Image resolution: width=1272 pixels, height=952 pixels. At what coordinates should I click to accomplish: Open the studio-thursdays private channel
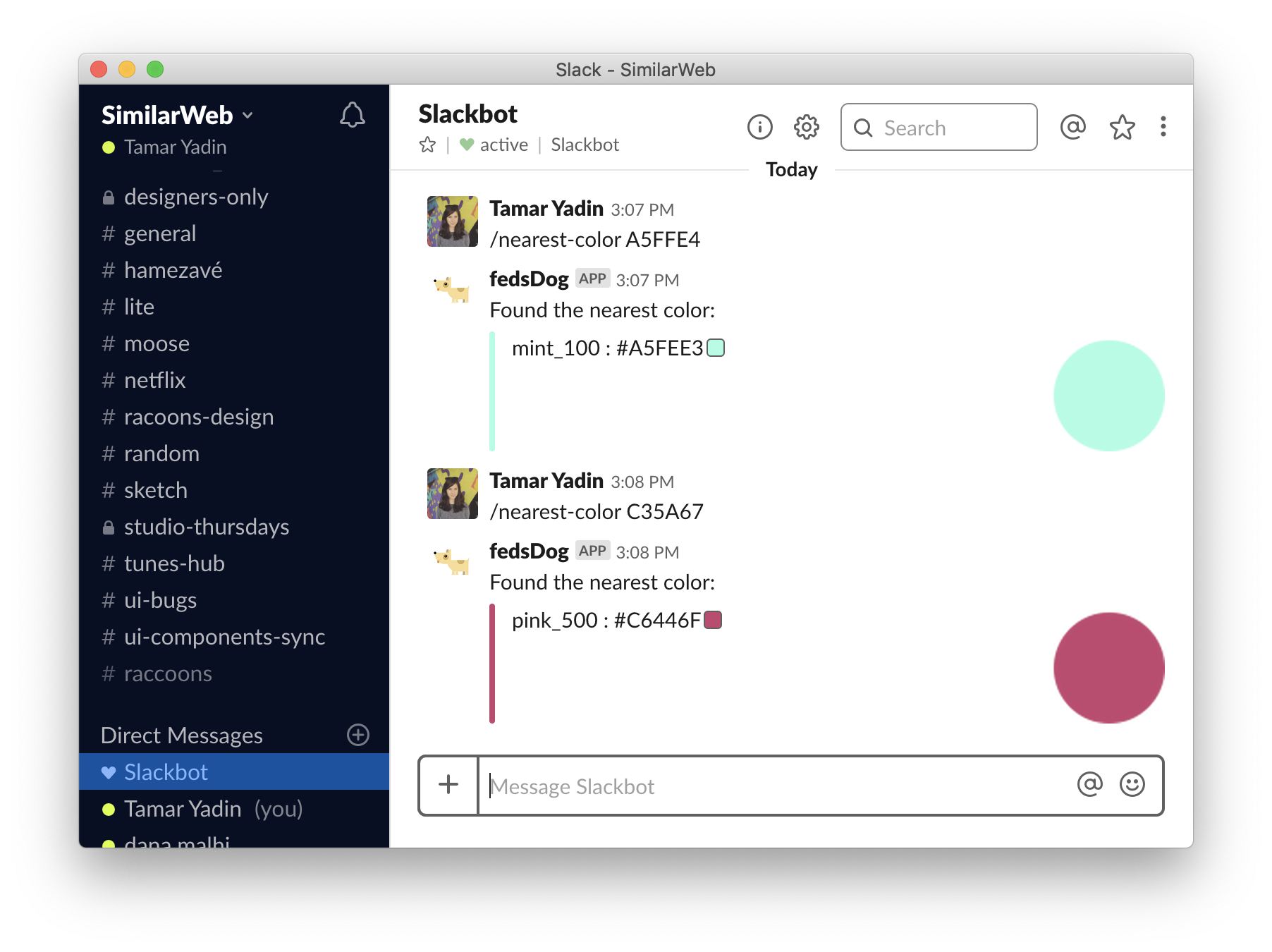pyautogui.click(x=233, y=527)
